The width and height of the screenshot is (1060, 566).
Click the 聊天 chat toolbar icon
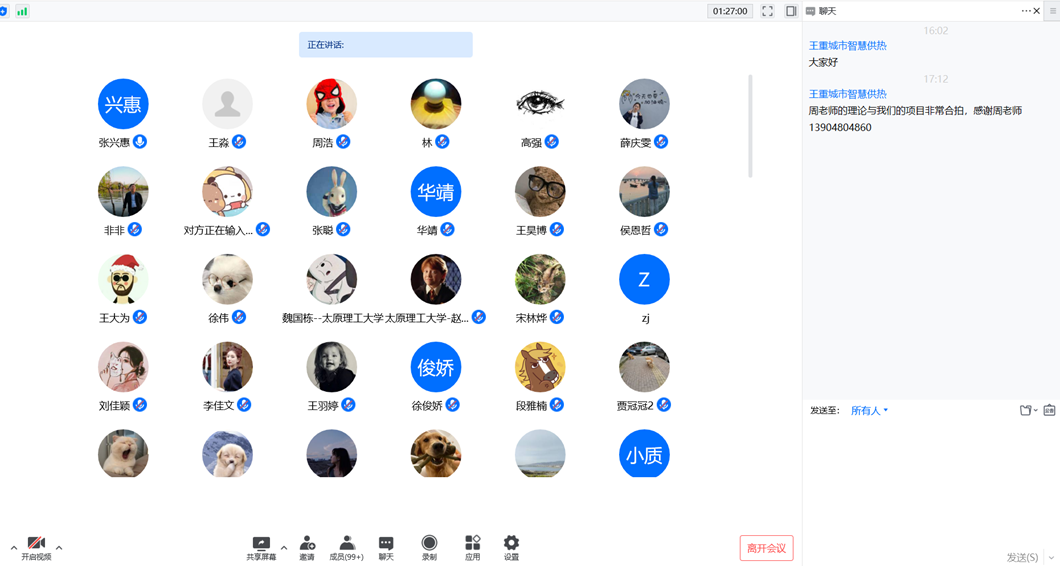pyautogui.click(x=386, y=547)
